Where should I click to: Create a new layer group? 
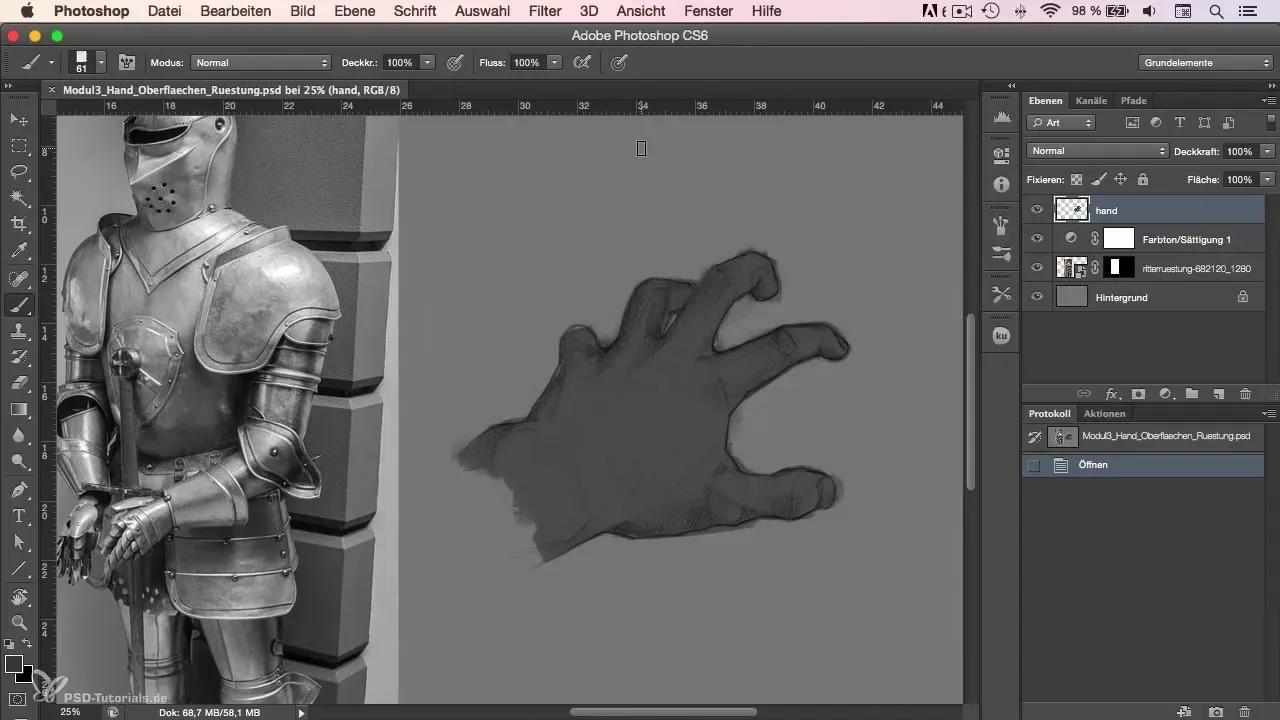click(1192, 394)
